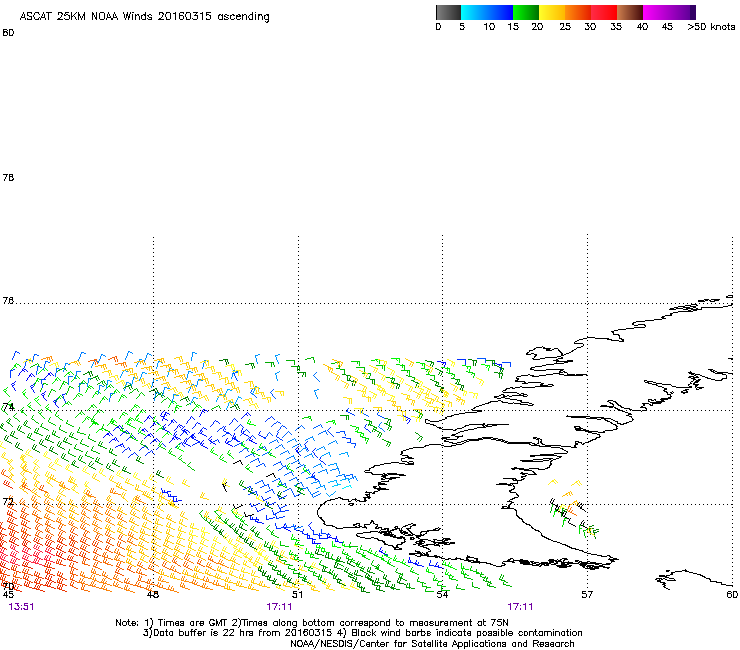Click the title 'ASCAT 25KM NOAA Winds 20160315 ascending'

144,17
